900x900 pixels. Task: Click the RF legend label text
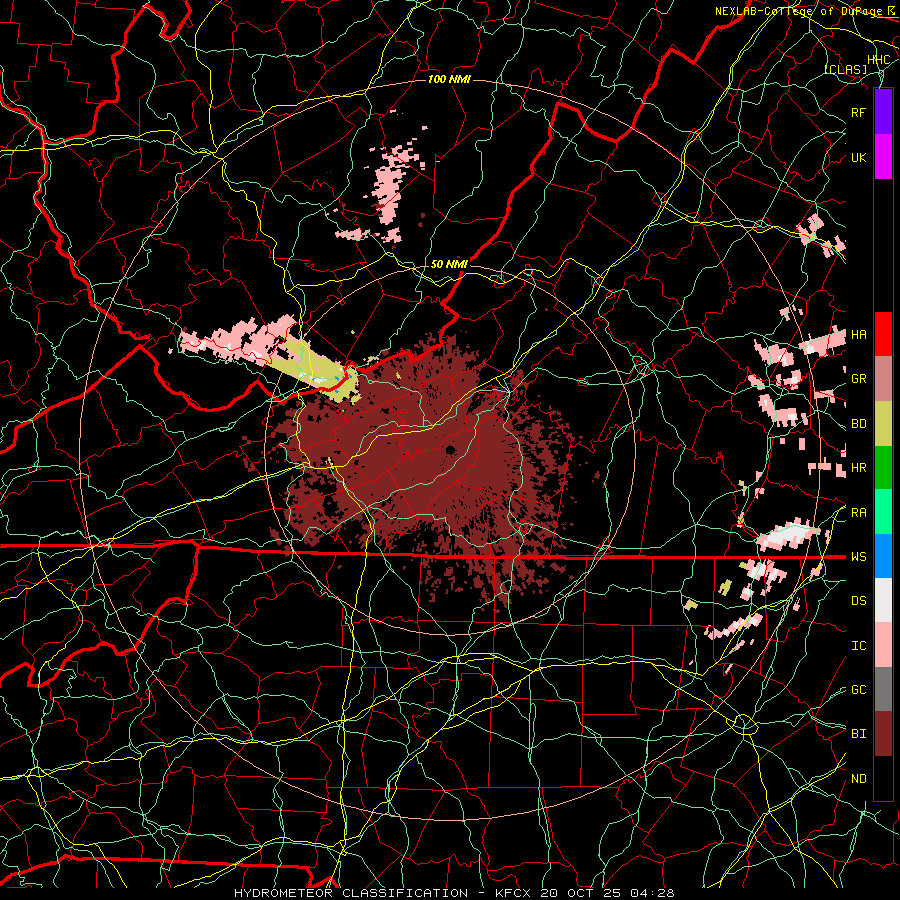(858, 112)
